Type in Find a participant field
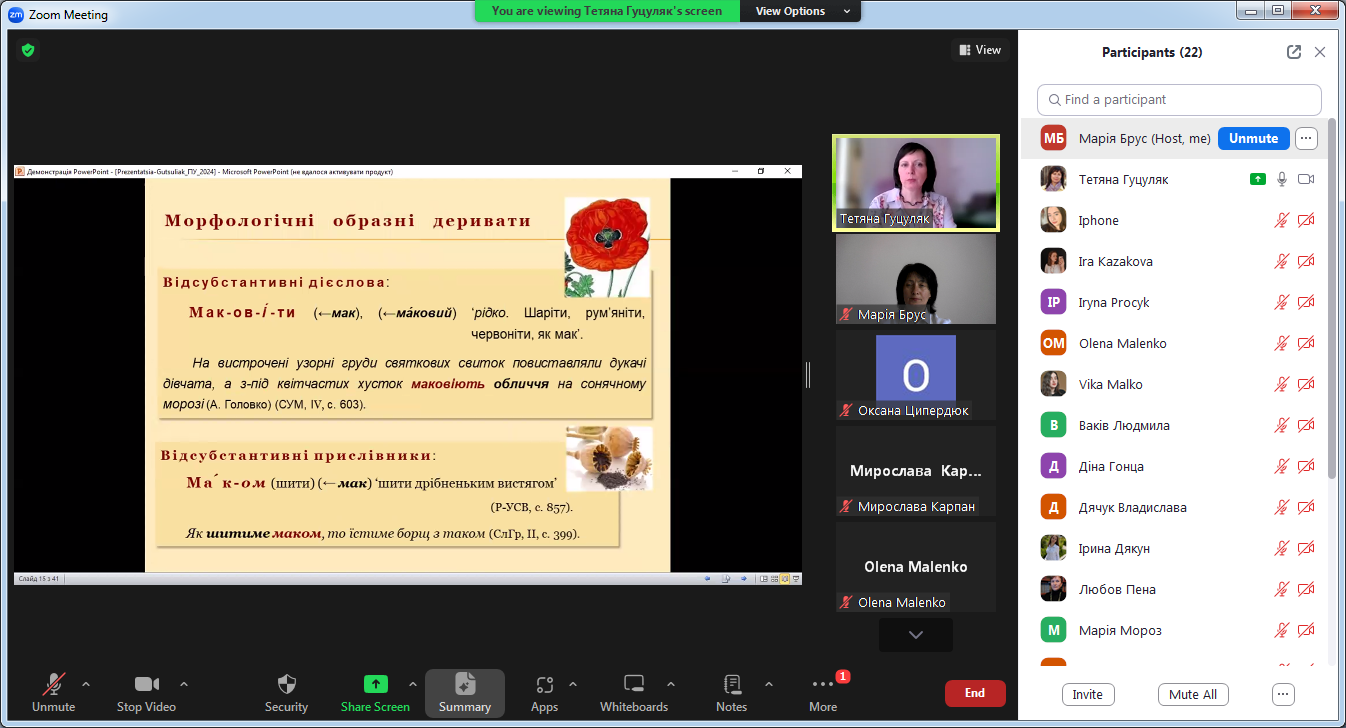 [x=1180, y=100]
